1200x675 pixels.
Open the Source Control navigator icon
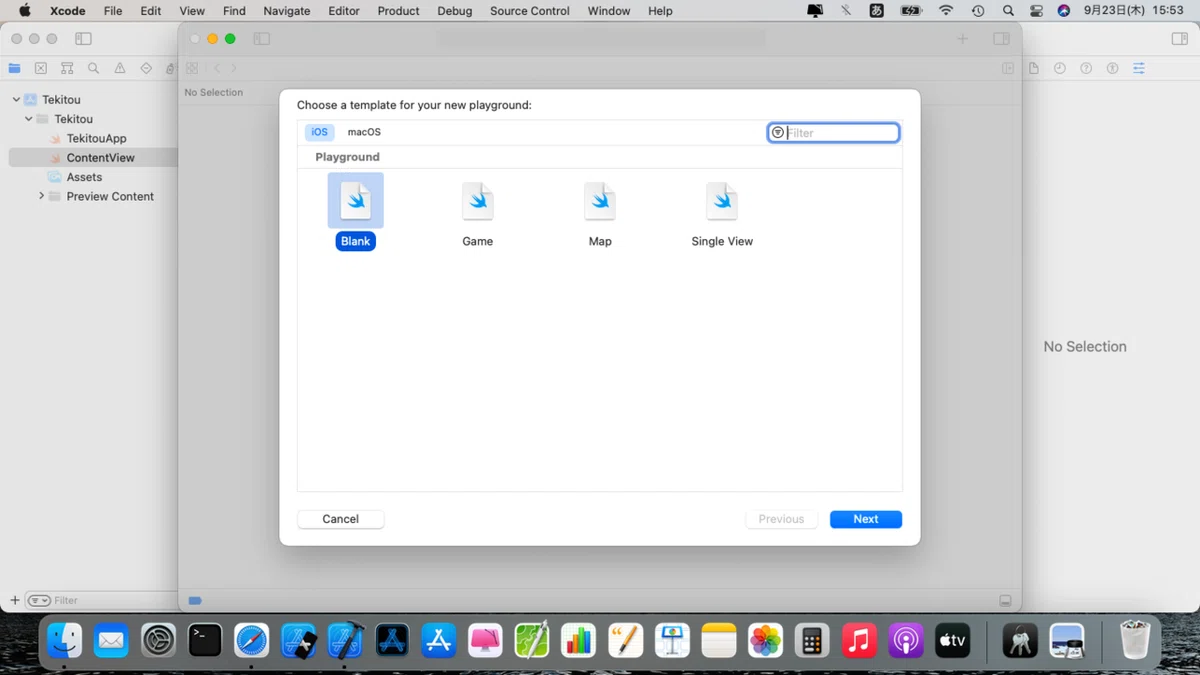[40, 68]
